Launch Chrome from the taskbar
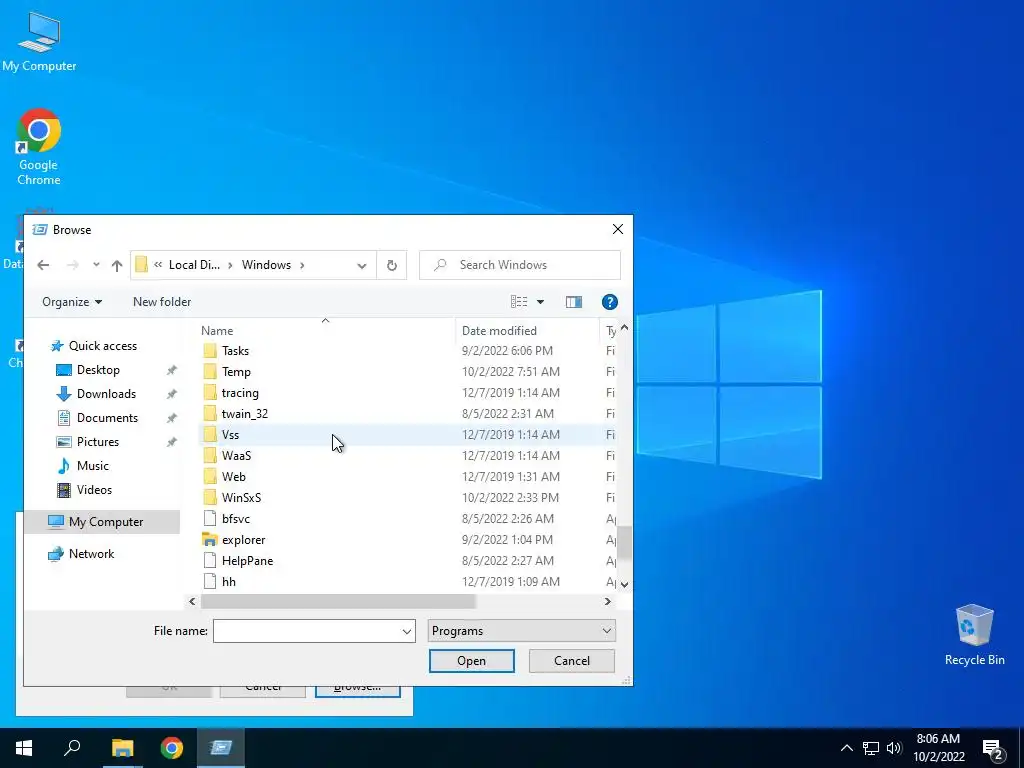Image resolution: width=1024 pixels, height=768 pixels. pyautogui.click(x=172, y=748)
